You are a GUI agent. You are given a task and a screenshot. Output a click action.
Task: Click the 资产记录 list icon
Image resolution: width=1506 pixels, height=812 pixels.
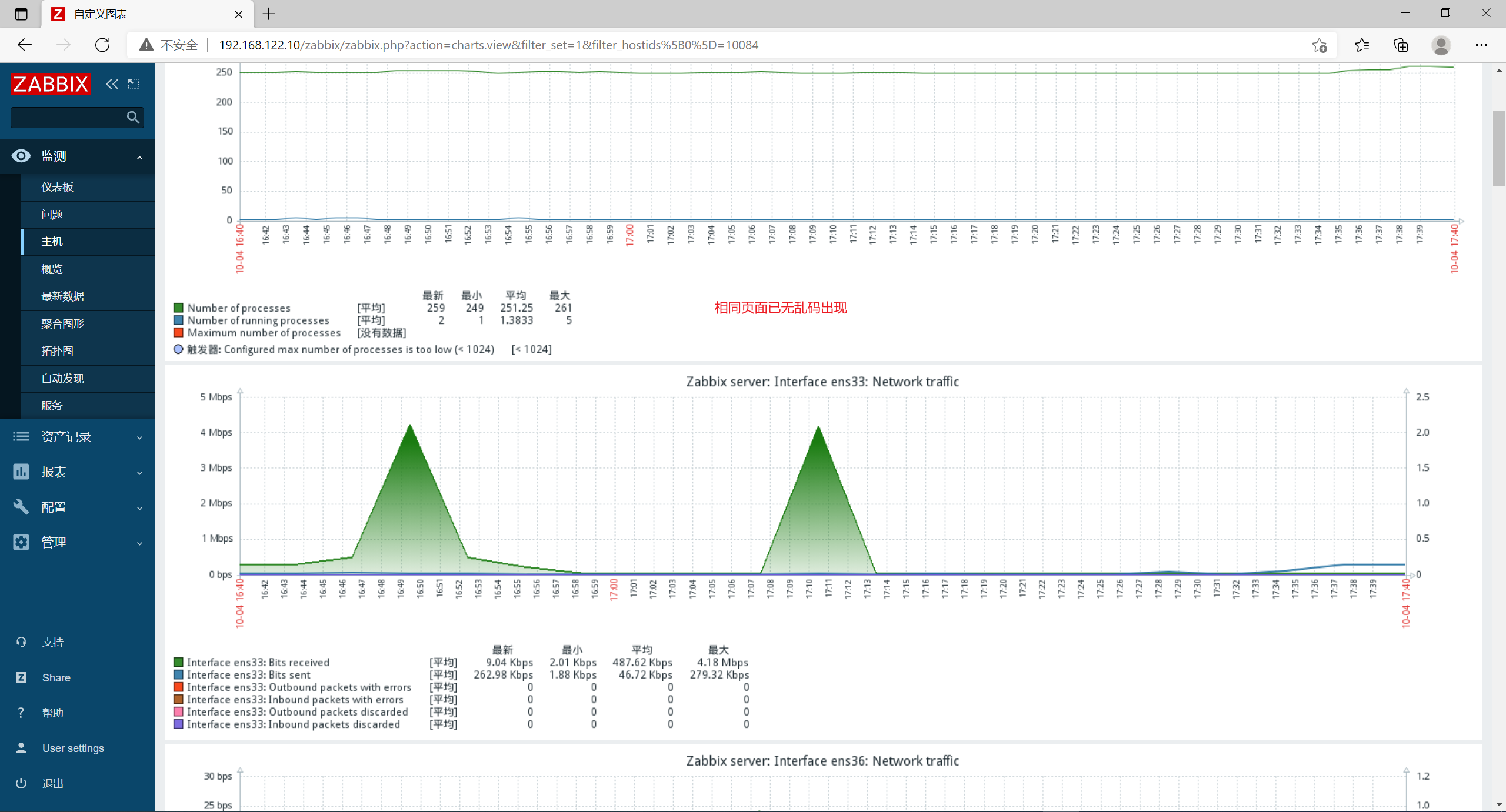click(x=21, y=436)
